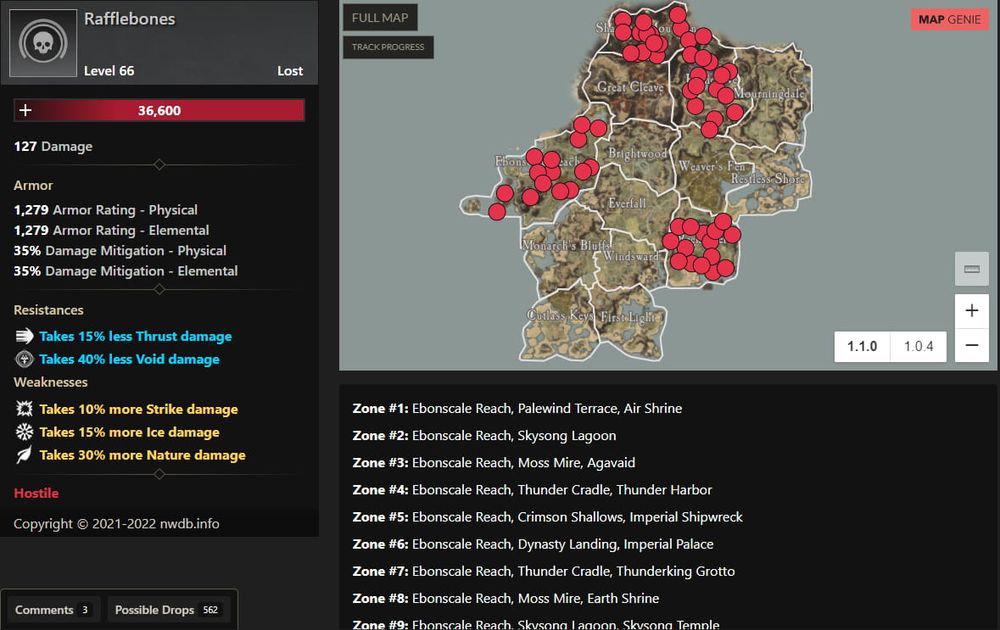Click Zone #4 Thunder Cradle, Thunder Harbor row
The height and width of the screenshot is (630, 1000).
pos(532,490)
